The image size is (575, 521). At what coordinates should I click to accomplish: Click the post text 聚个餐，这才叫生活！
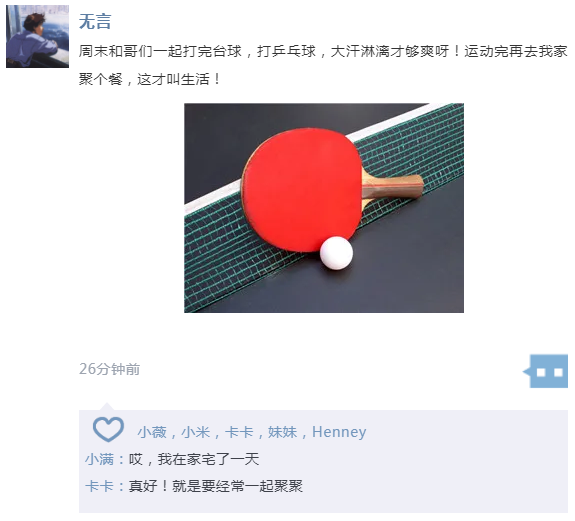click(150, 79)
